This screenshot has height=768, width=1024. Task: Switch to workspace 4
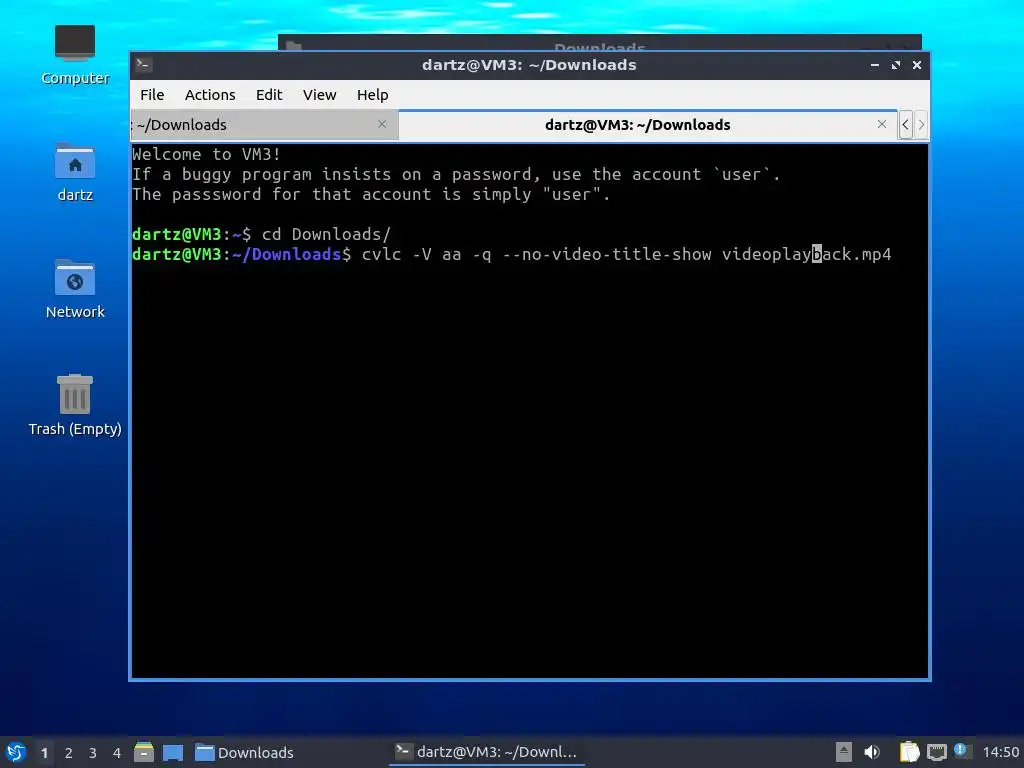tap(117, 753)
